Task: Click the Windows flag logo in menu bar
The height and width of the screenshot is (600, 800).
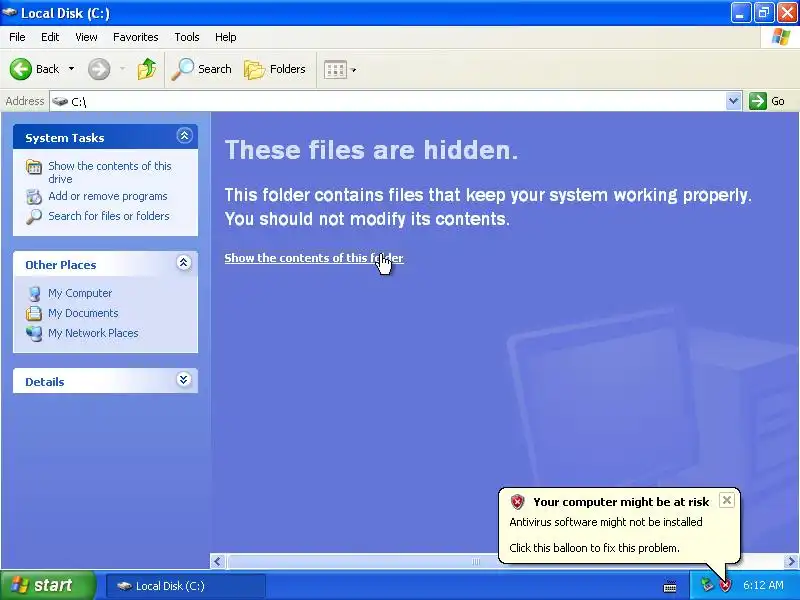Action: click(x=780, y=37)
